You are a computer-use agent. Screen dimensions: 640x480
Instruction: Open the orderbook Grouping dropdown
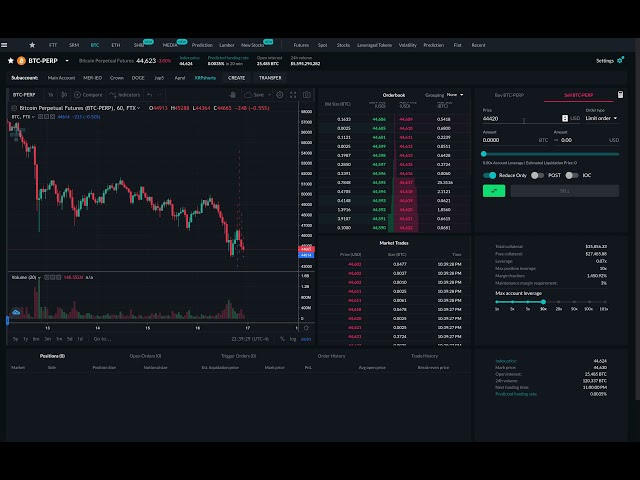[455, 95]
